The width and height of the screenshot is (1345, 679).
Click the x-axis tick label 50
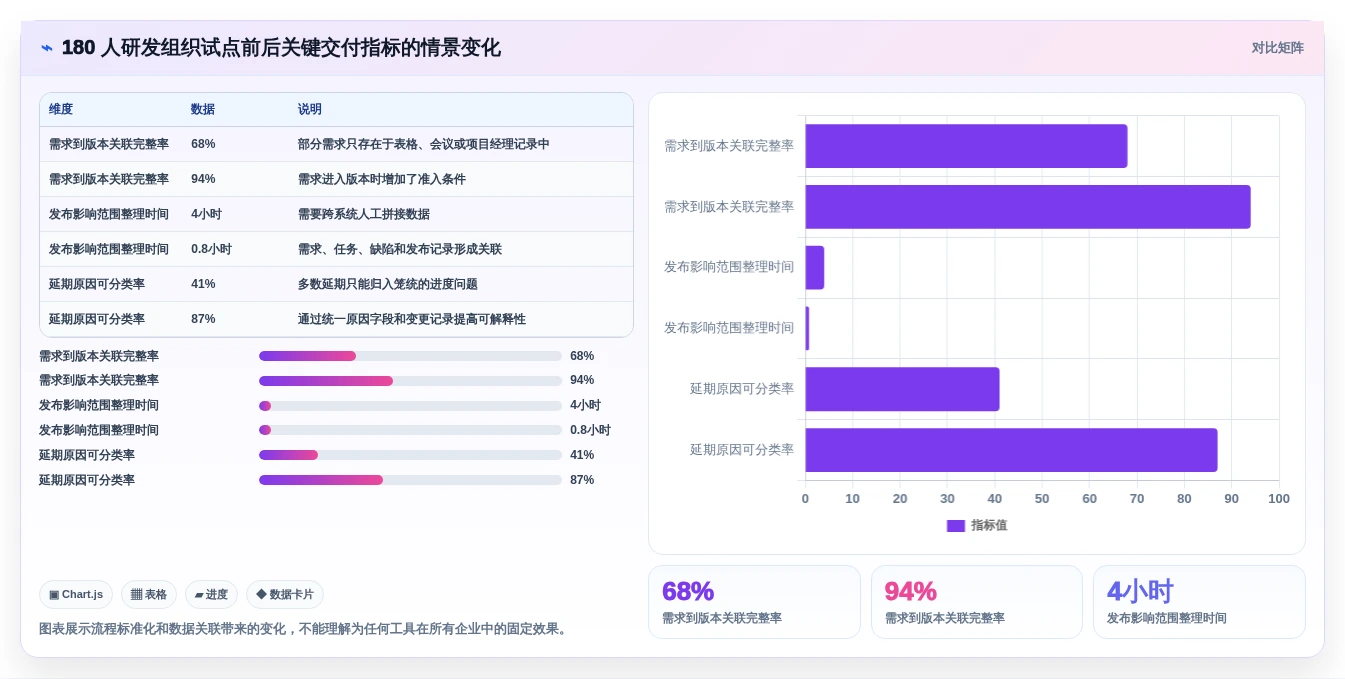pyautogui.click(x=1042, y=499)
